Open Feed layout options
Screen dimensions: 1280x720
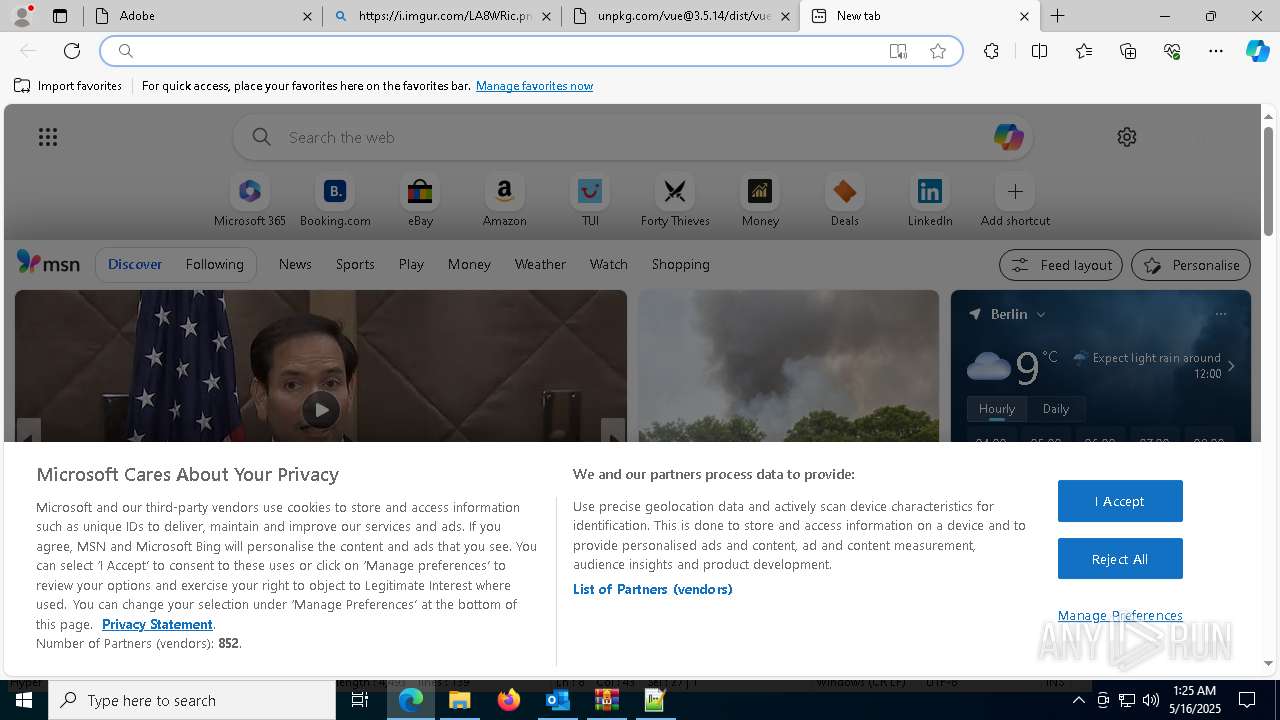(x=1060, y=265)
